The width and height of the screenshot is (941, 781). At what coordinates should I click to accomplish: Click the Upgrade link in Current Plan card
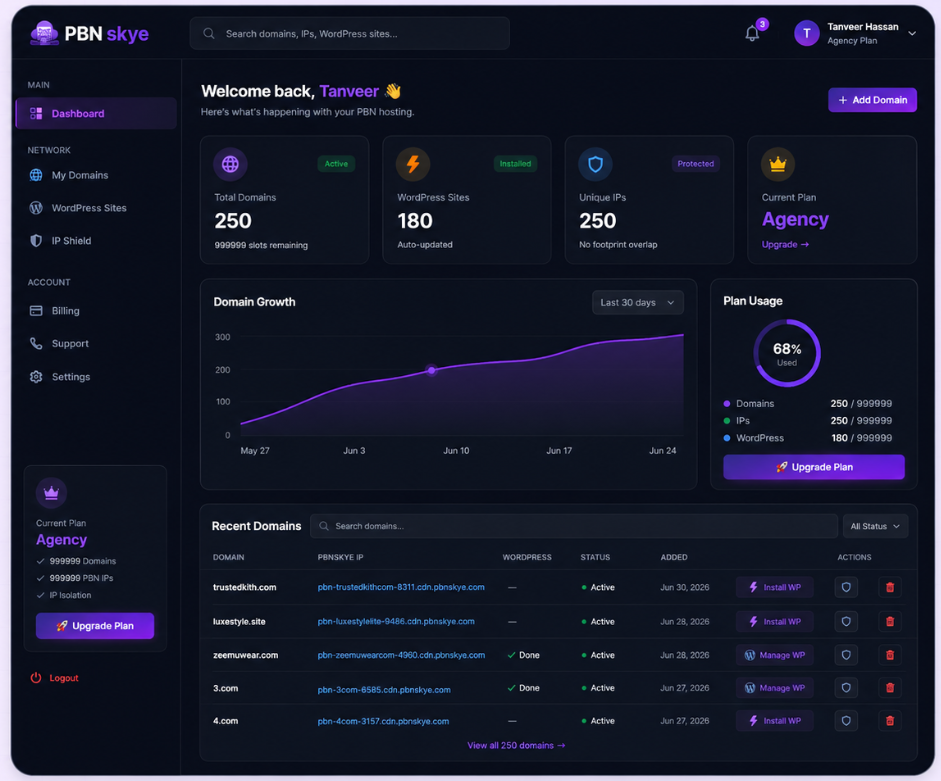pos(785,244)
